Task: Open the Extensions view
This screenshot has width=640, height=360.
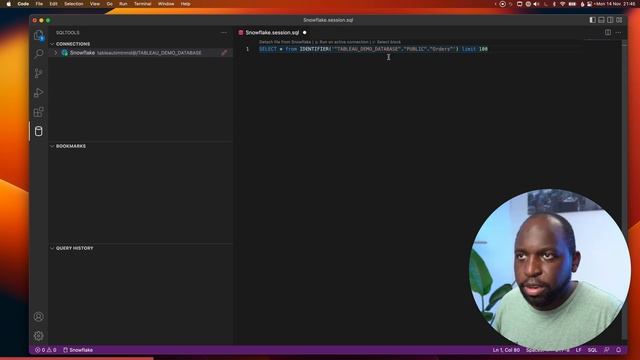Action: point(39,112)
